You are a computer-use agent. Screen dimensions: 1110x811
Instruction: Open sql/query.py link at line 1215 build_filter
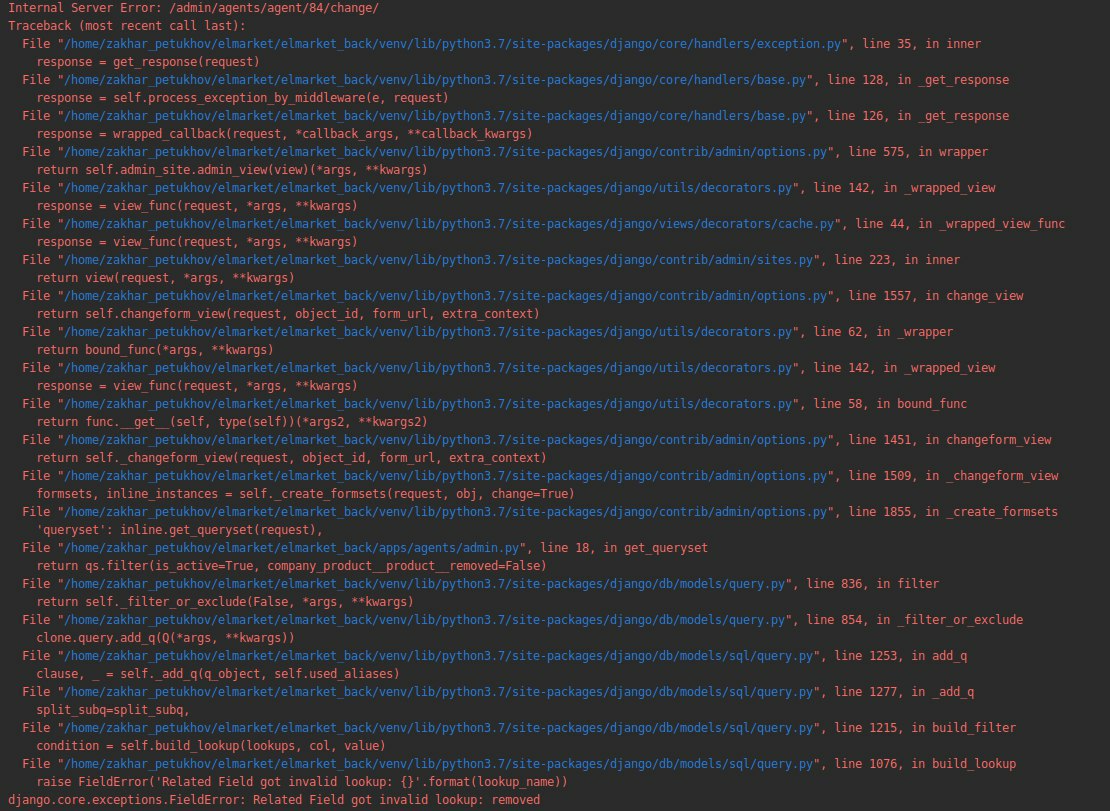pyautogui.click(x=439, y=729)
